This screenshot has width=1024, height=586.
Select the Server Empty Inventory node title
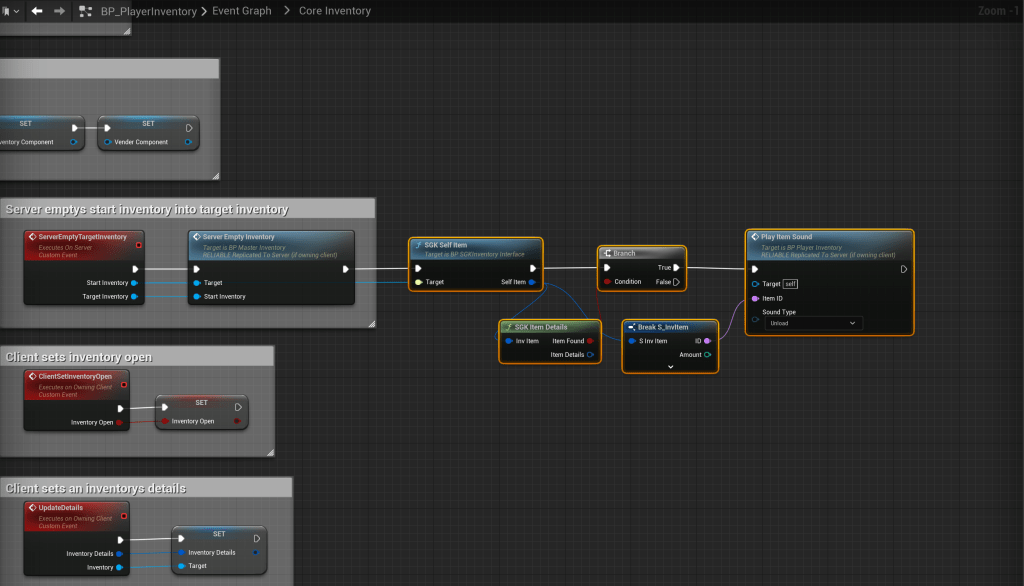pos(238,237)
